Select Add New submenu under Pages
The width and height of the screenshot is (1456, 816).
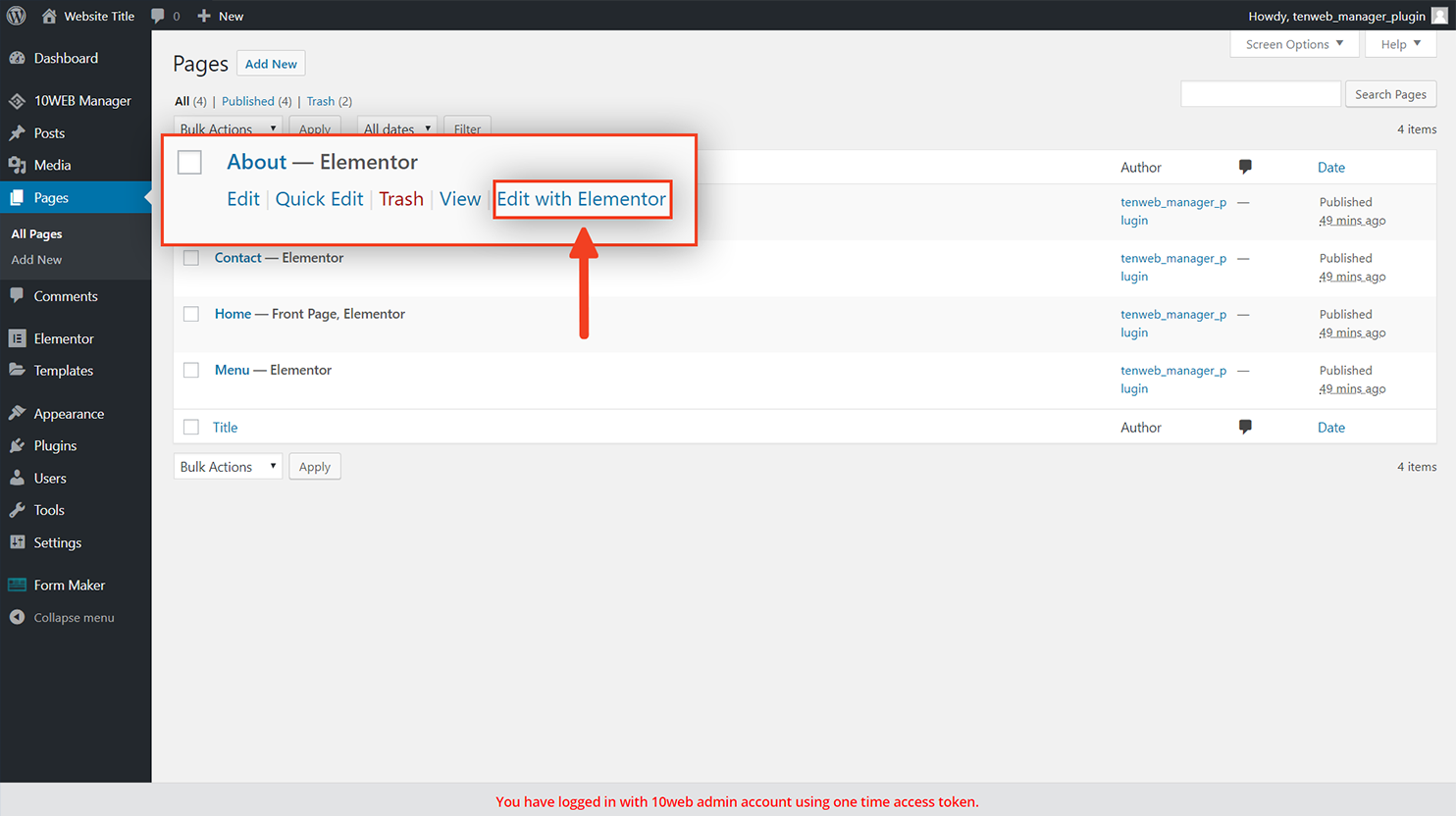point(36,260)
